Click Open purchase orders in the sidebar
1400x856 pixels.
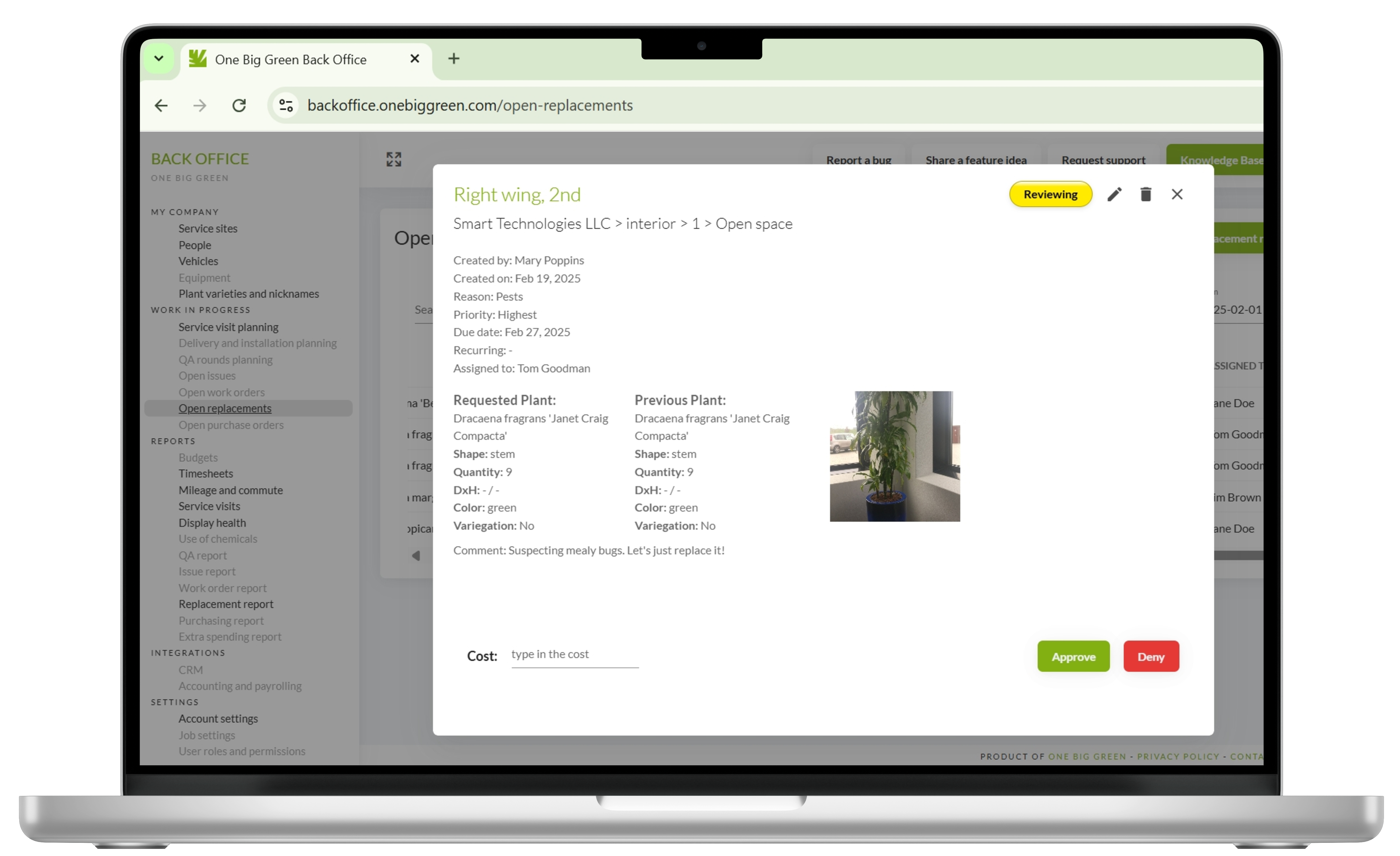231,425
